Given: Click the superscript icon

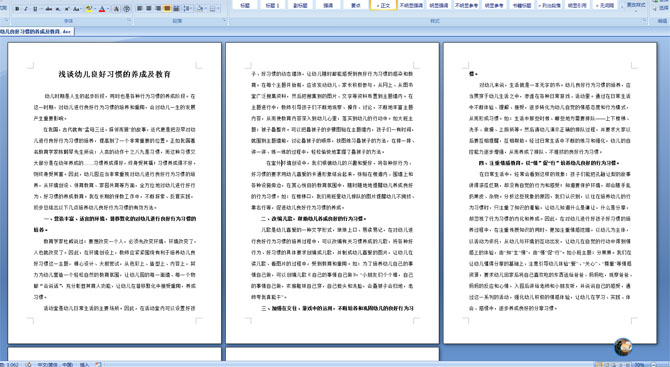Looking at the screenshot, I should pyautogui.click(x=67, y=9).
